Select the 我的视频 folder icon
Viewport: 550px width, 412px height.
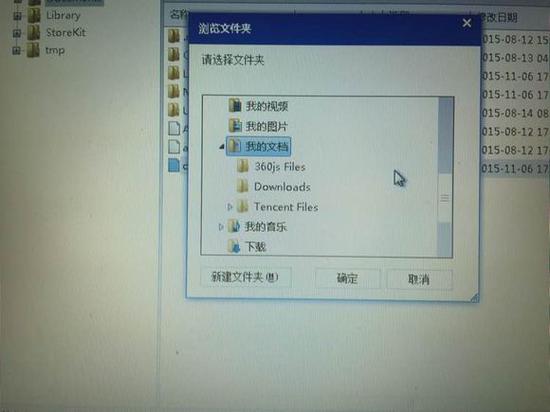(235, 105)
